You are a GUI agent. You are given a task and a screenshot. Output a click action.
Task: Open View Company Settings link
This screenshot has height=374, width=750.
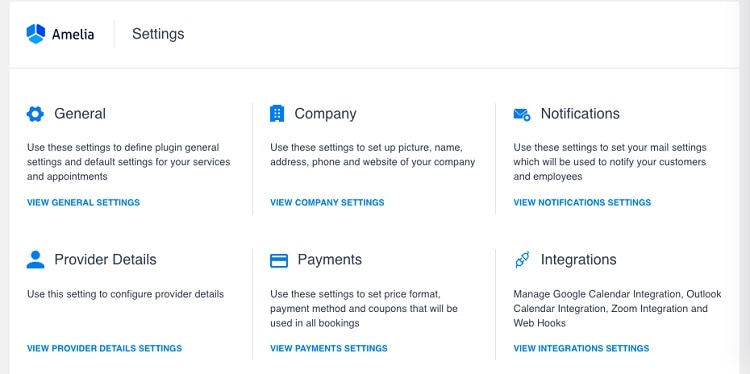point(327,203)
